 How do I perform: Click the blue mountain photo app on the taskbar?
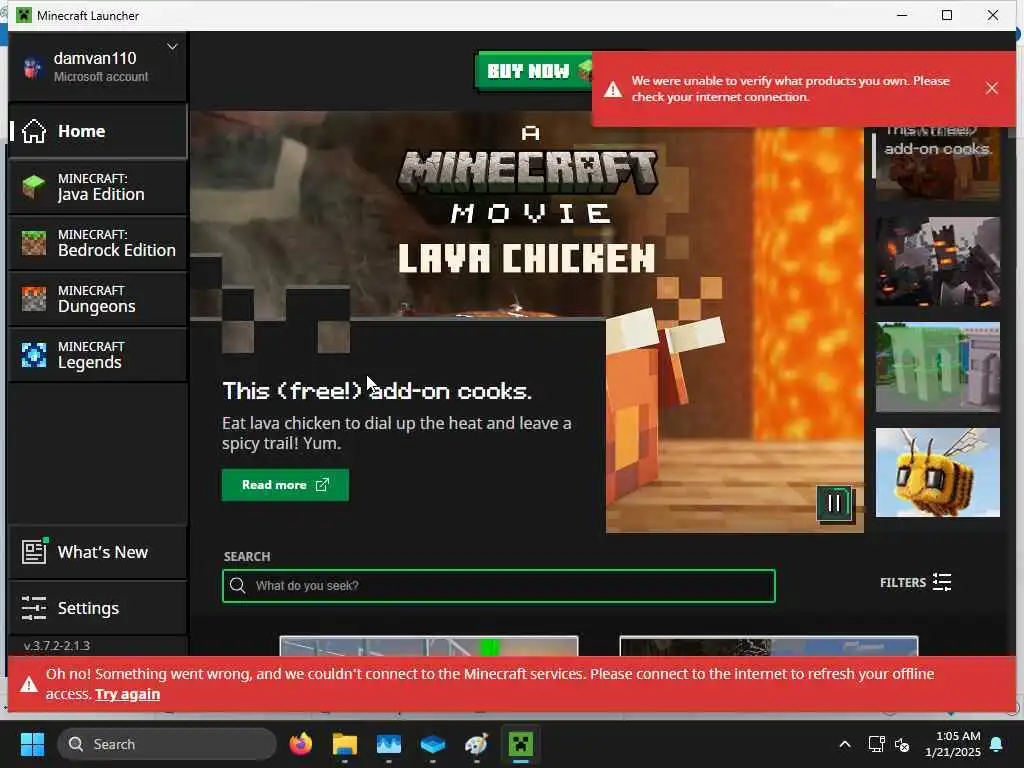coord(389,744)
